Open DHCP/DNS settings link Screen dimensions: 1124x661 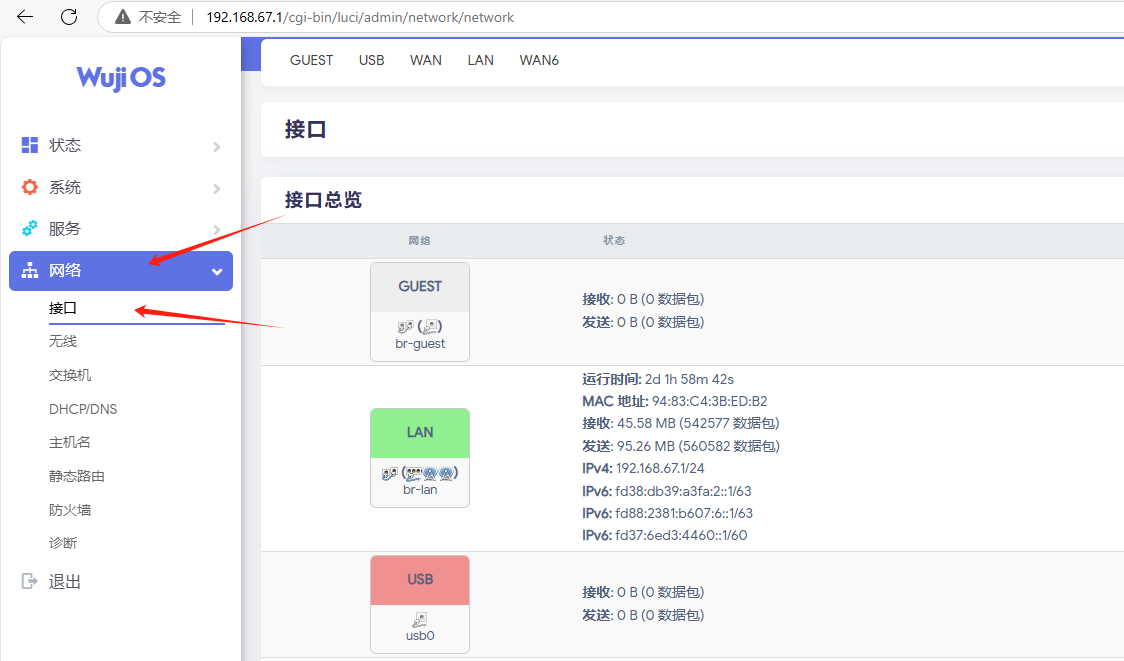[83, 409]
